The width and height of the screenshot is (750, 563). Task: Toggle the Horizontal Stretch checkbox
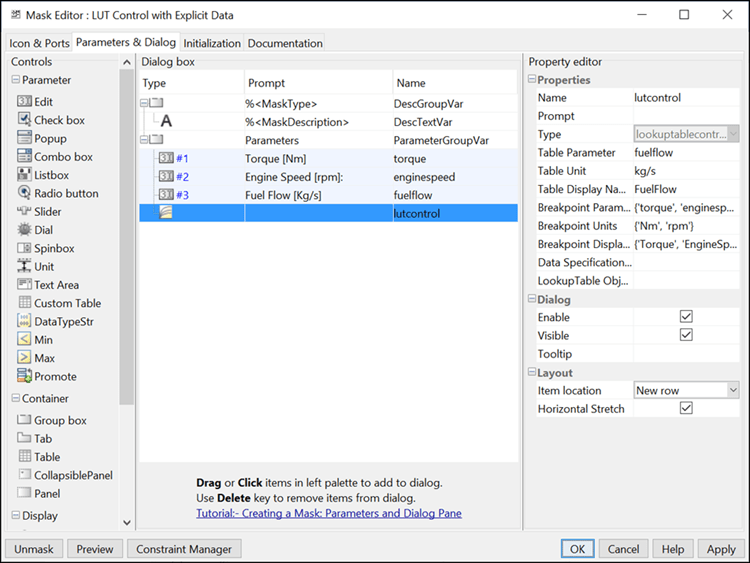(685, 409)
